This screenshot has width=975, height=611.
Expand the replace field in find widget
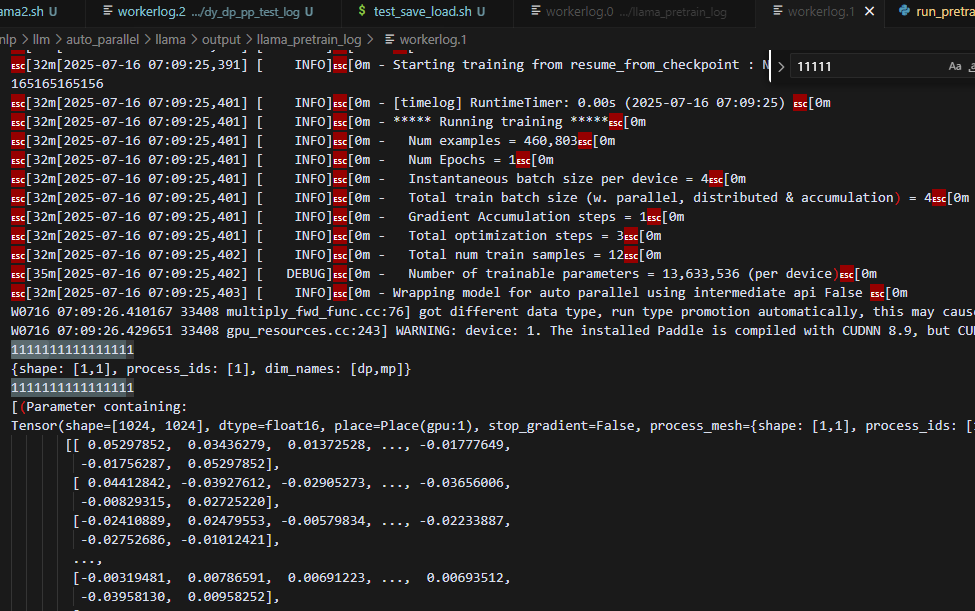pos(781,66)
